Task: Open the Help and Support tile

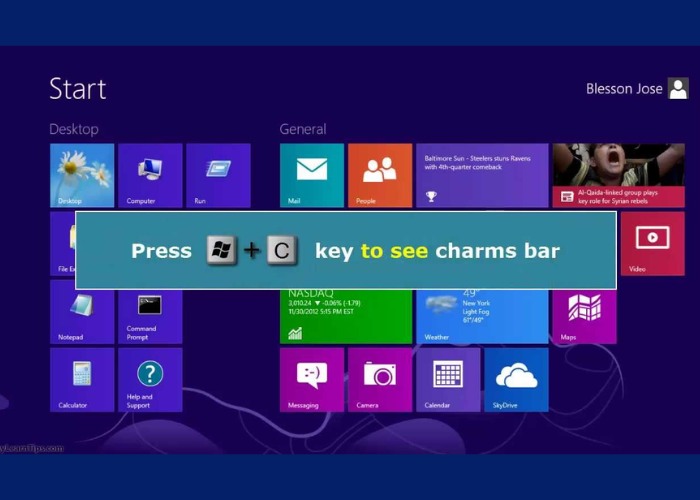Action: pyautogui.click(x=150, y=379)
